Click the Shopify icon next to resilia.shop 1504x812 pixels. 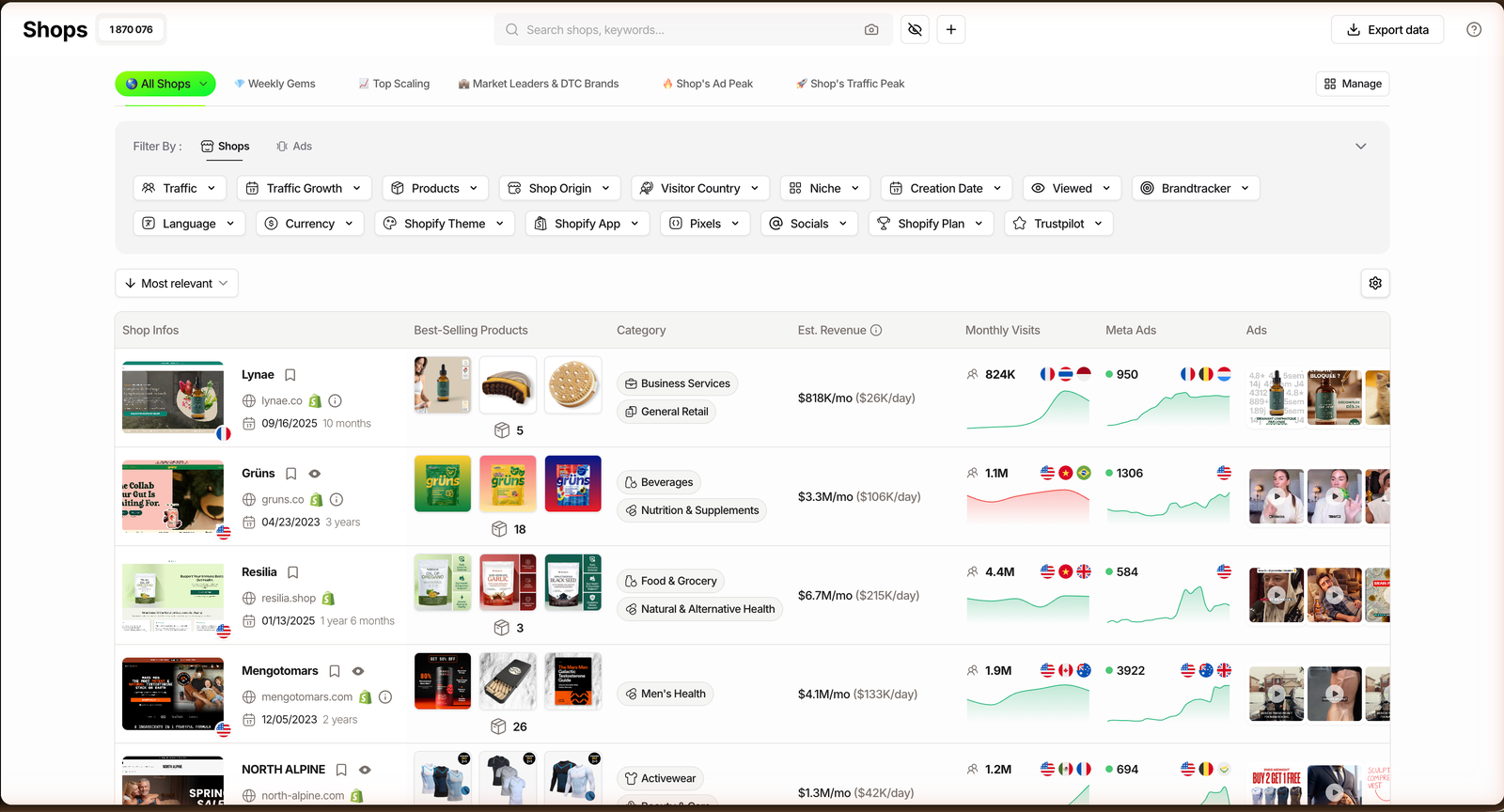click(328, 599)
